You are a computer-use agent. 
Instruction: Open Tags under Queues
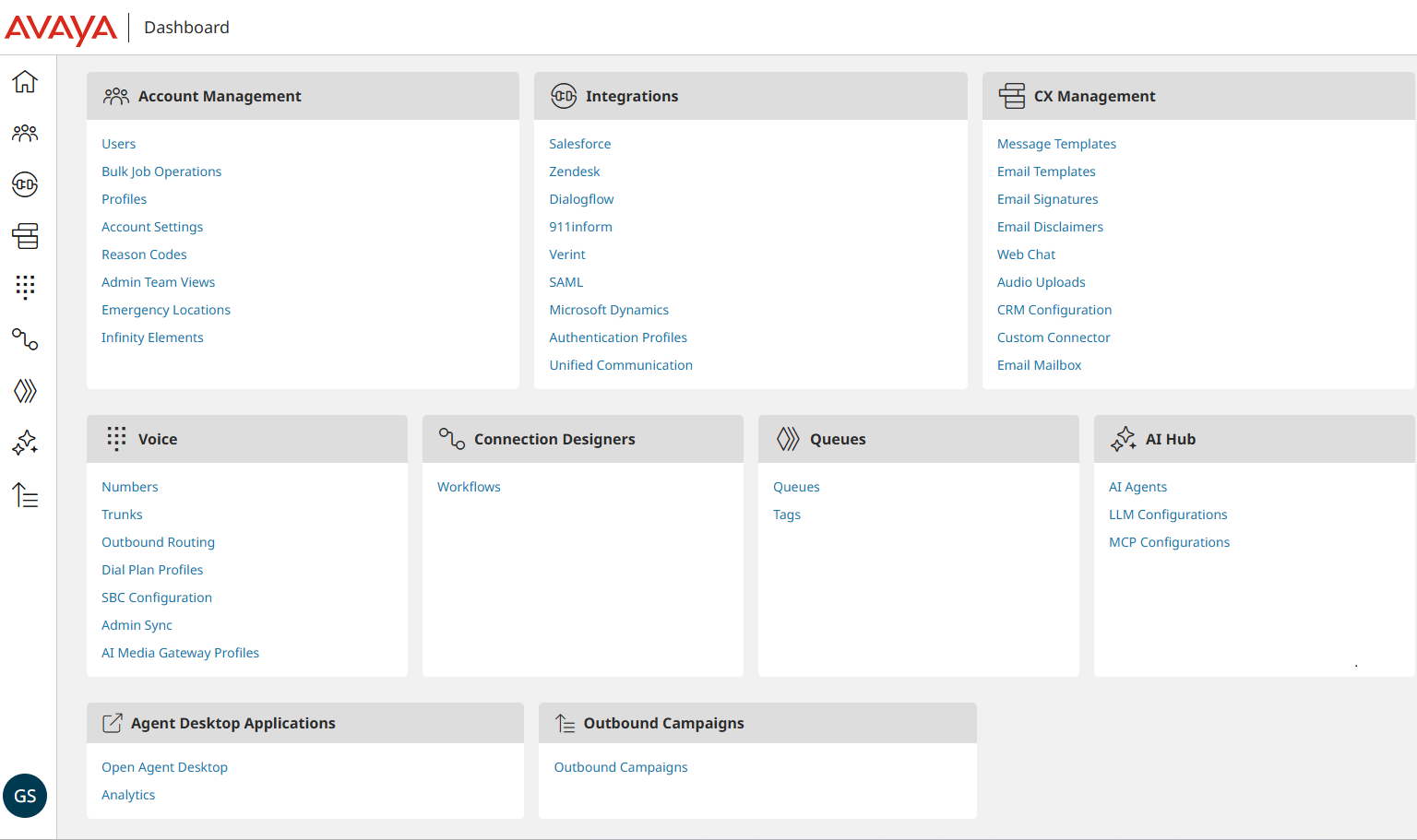point(787,515)
